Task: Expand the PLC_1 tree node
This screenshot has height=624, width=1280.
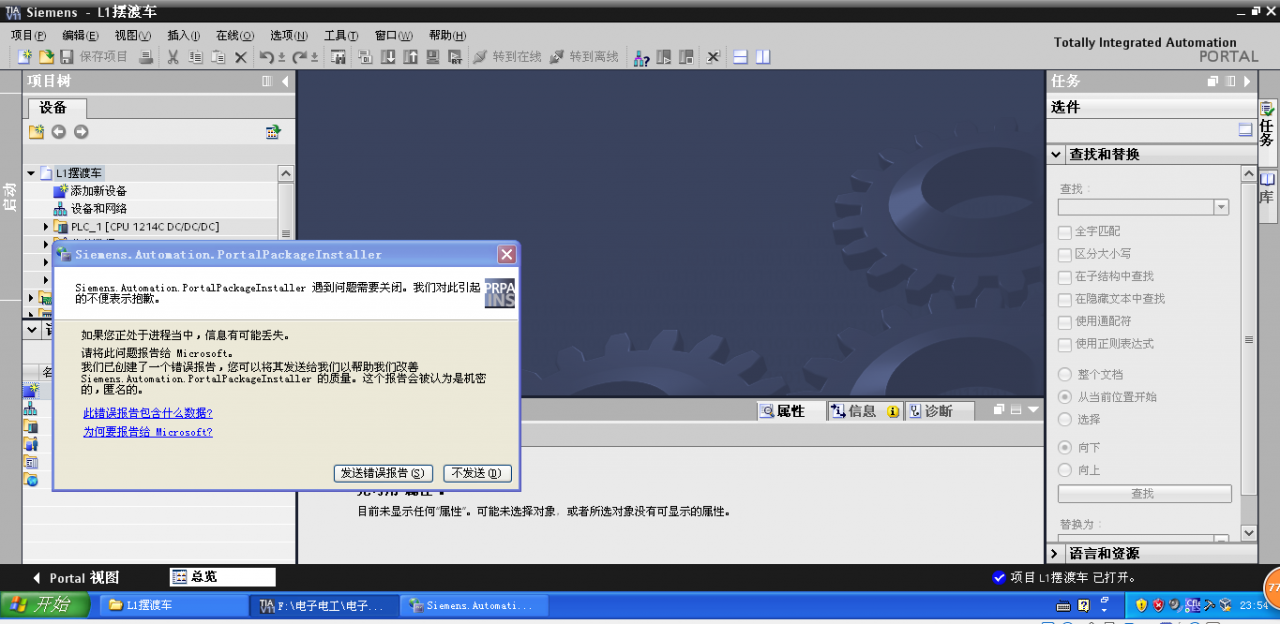Action: [46, 227]
